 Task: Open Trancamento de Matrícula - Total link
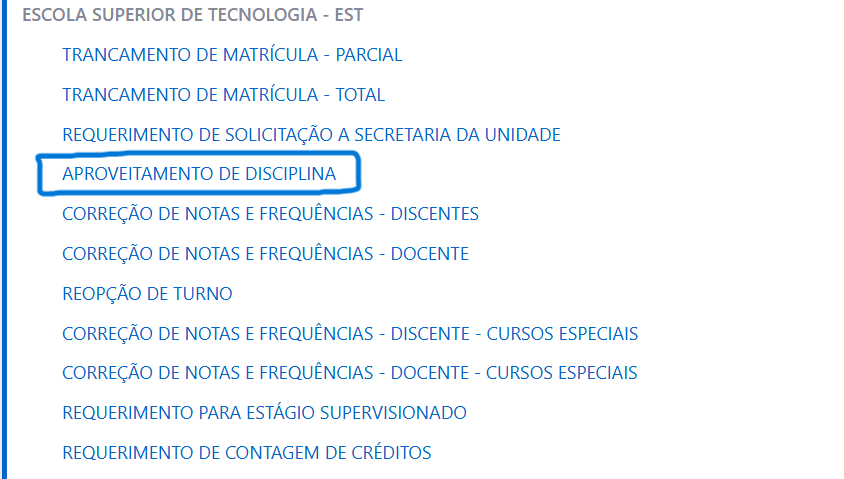click(x=223, y=95)
